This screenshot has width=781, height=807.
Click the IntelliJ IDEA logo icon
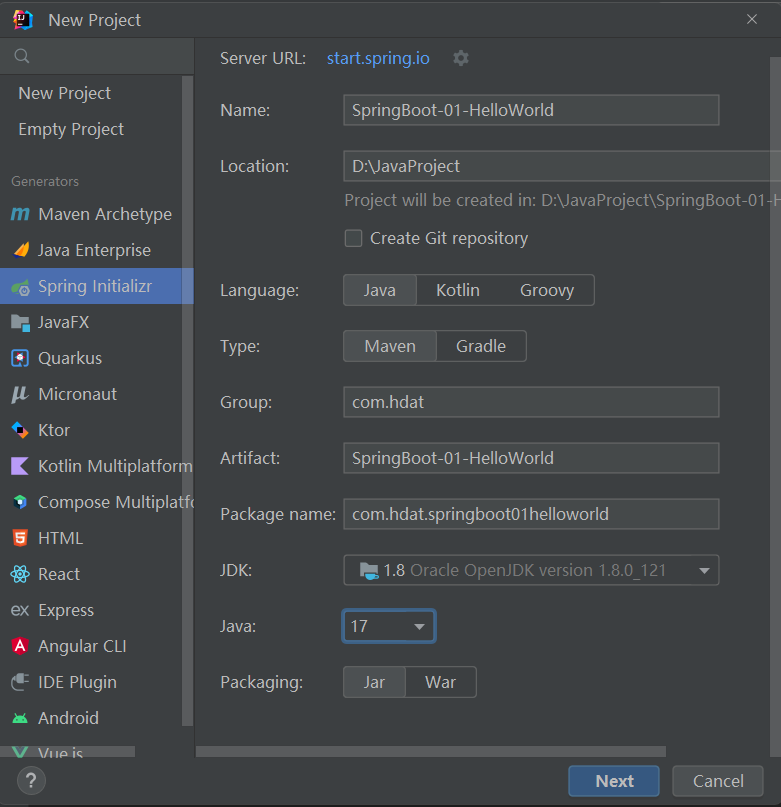[23, 20]
